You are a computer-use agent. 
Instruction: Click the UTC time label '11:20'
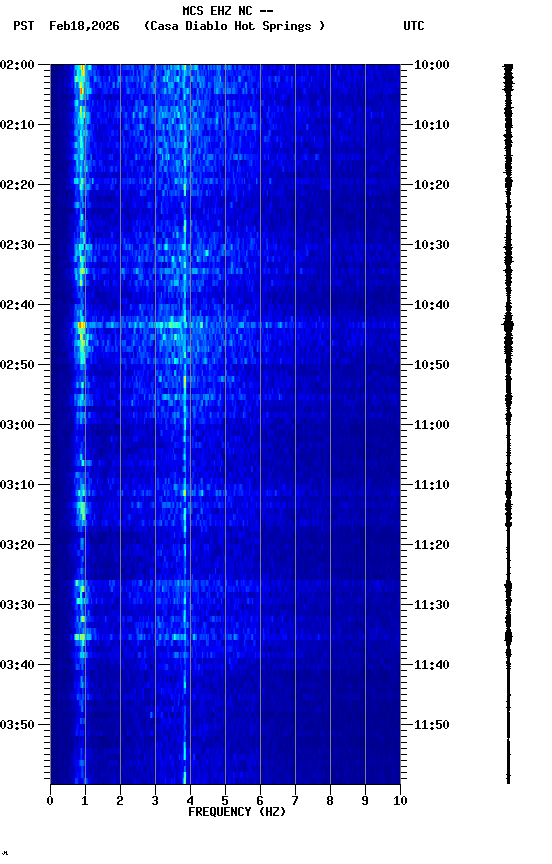click(x=432, y=545)
